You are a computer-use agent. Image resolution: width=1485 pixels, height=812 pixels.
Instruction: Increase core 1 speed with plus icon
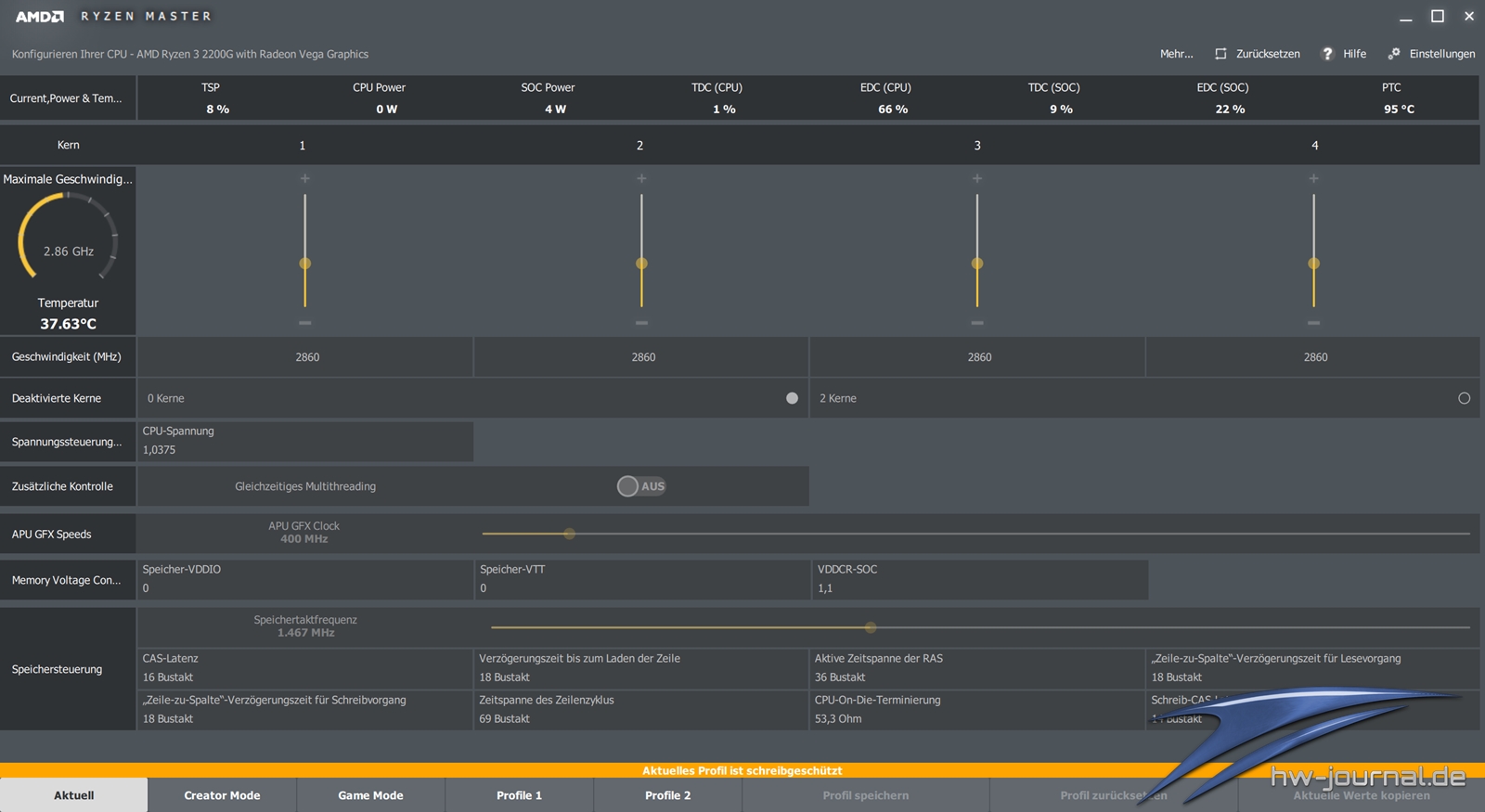304,178
